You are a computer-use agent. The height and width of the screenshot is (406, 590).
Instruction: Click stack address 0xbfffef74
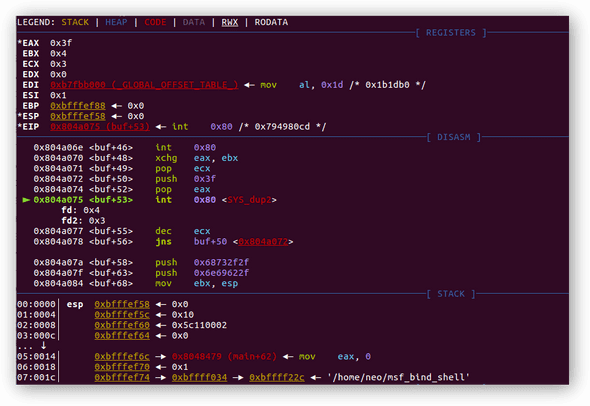[122, 377]
